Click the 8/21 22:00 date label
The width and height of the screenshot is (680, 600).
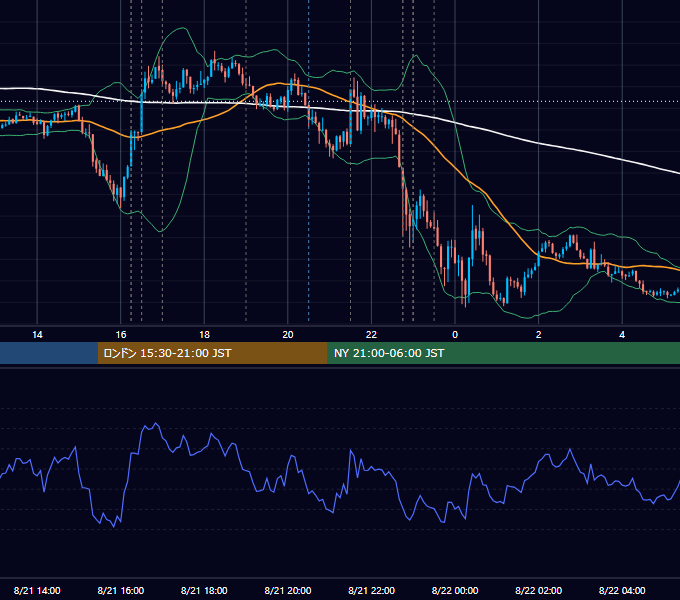pos(372,590)
